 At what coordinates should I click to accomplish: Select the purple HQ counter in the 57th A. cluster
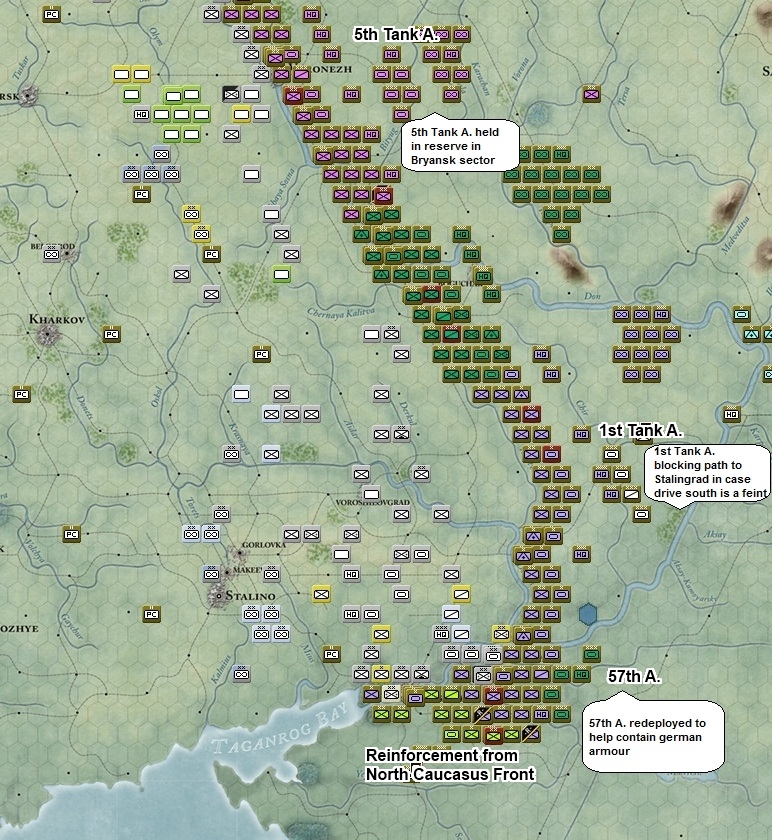pyautogui.click(x=542, y=714)
